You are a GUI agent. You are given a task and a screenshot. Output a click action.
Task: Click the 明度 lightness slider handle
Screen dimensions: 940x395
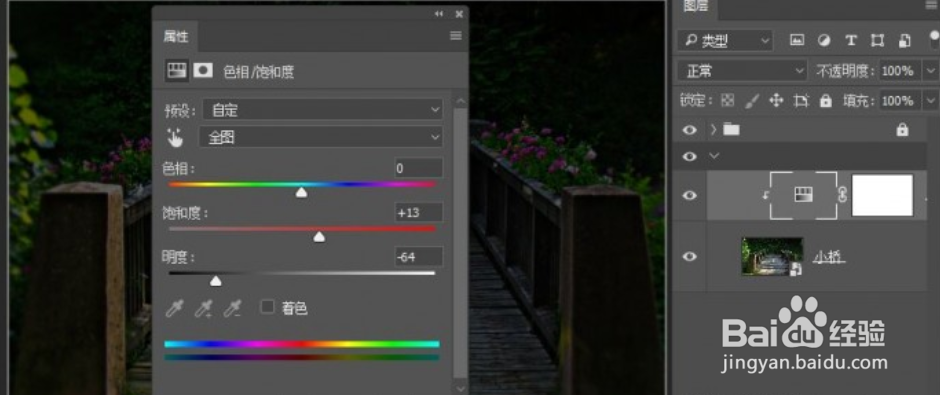[216, 281]
